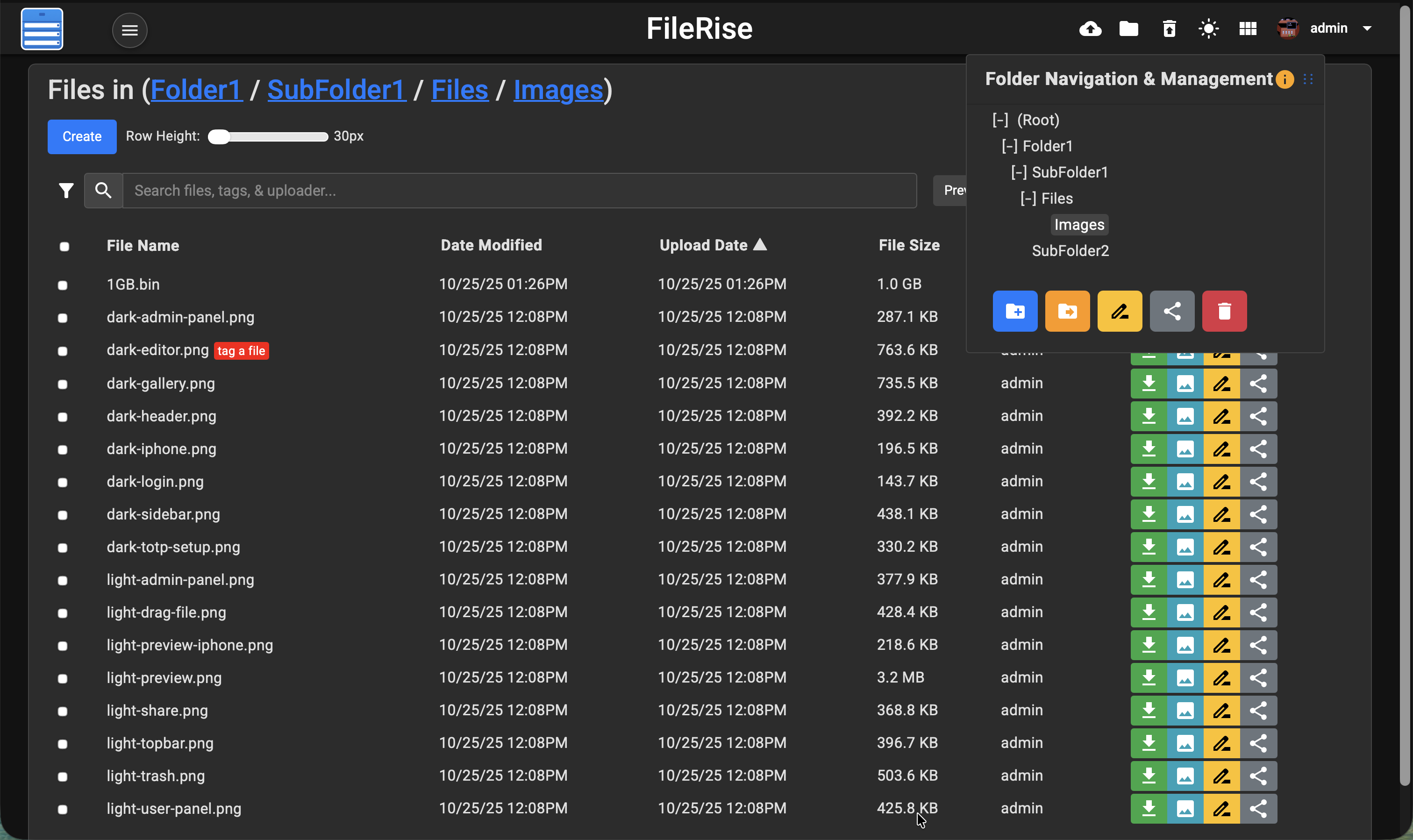Download dark-gallery.png using green download icon
This screenshot has width=1413, height=840.
point(1148,384)
